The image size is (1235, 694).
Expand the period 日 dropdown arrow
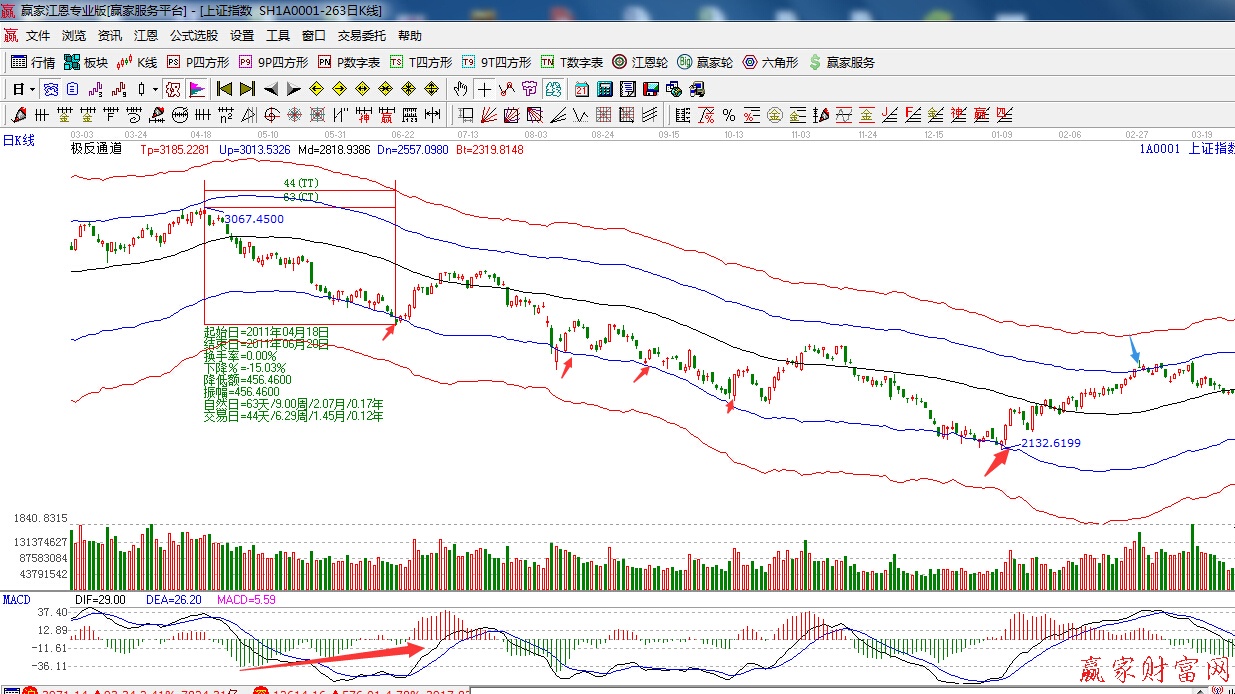pos(32,89)
